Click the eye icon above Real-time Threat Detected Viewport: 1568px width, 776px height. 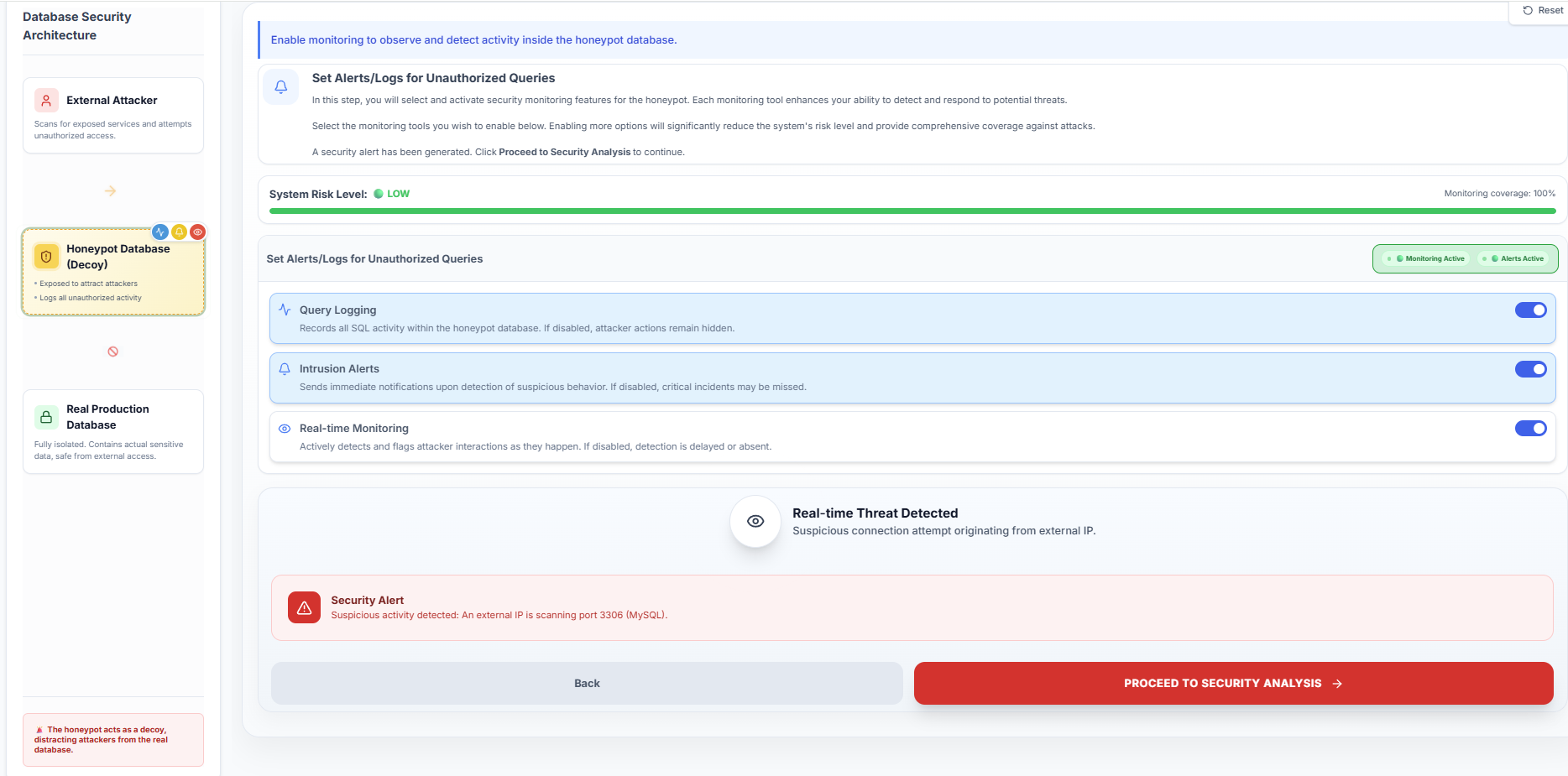(x=755, y=521)
